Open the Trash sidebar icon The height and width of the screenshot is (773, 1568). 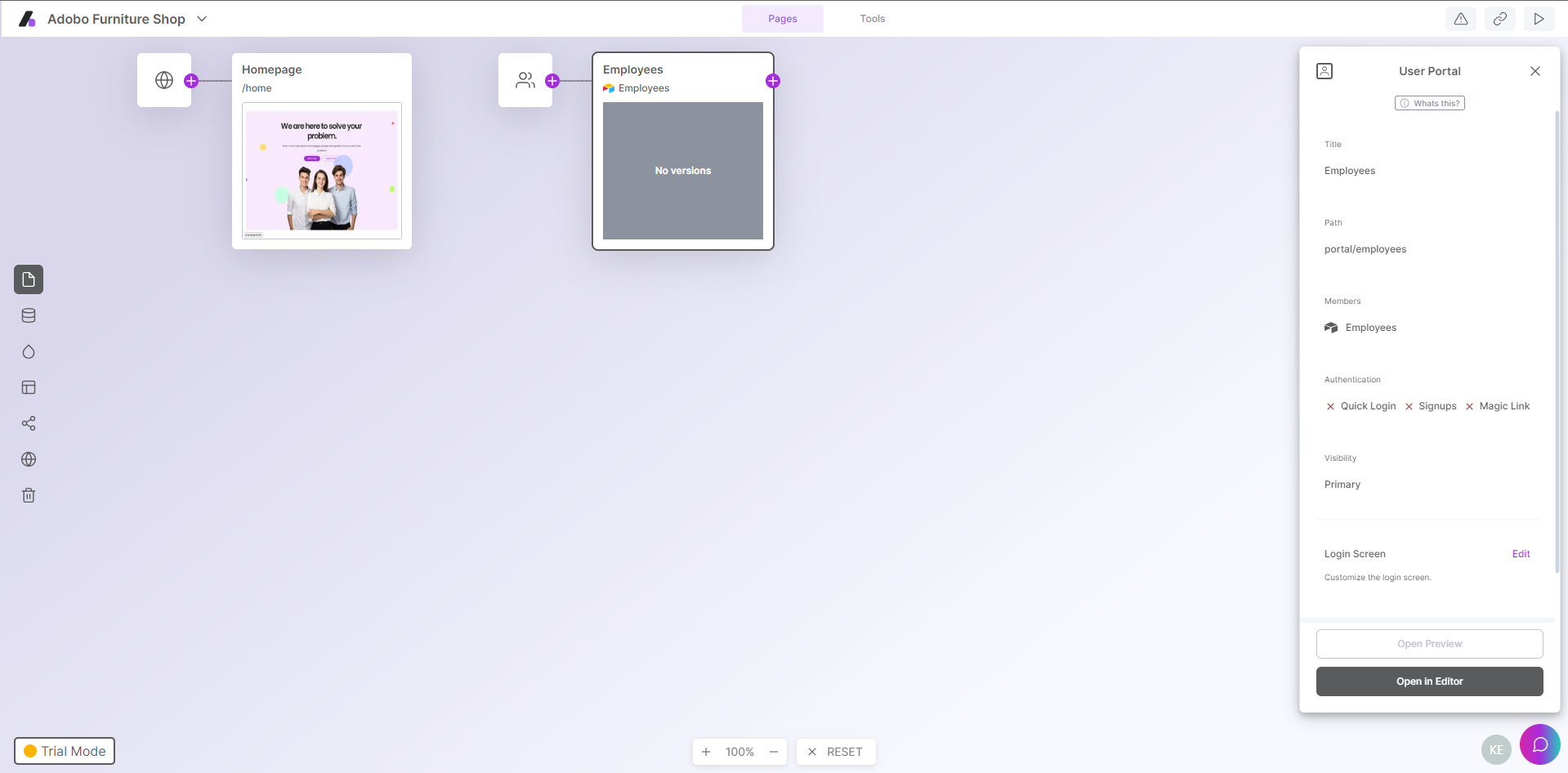pyautogui.click(x=29, y=495)
